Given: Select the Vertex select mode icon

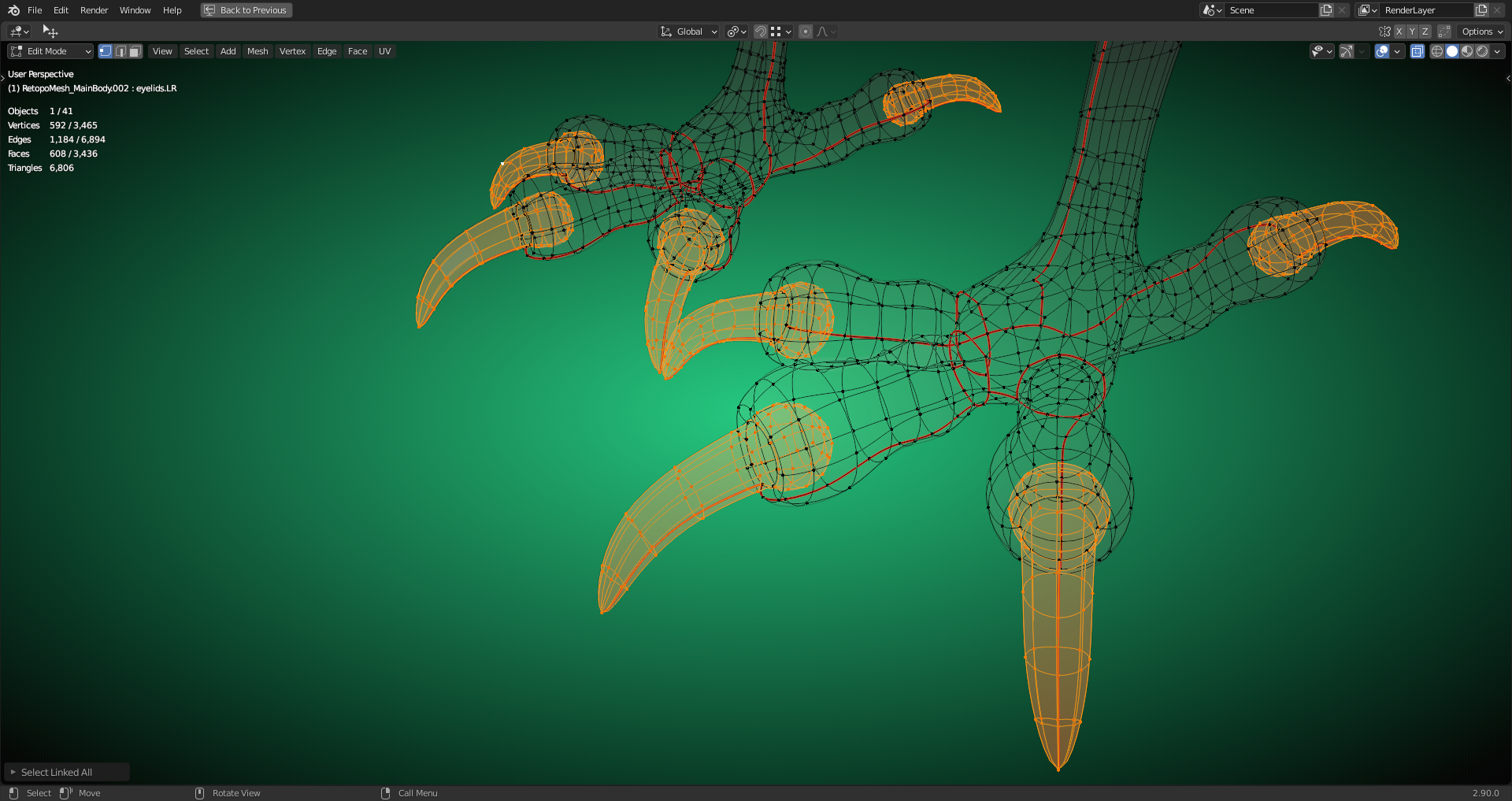Looking at the screenshot, I should pos(105,50).
